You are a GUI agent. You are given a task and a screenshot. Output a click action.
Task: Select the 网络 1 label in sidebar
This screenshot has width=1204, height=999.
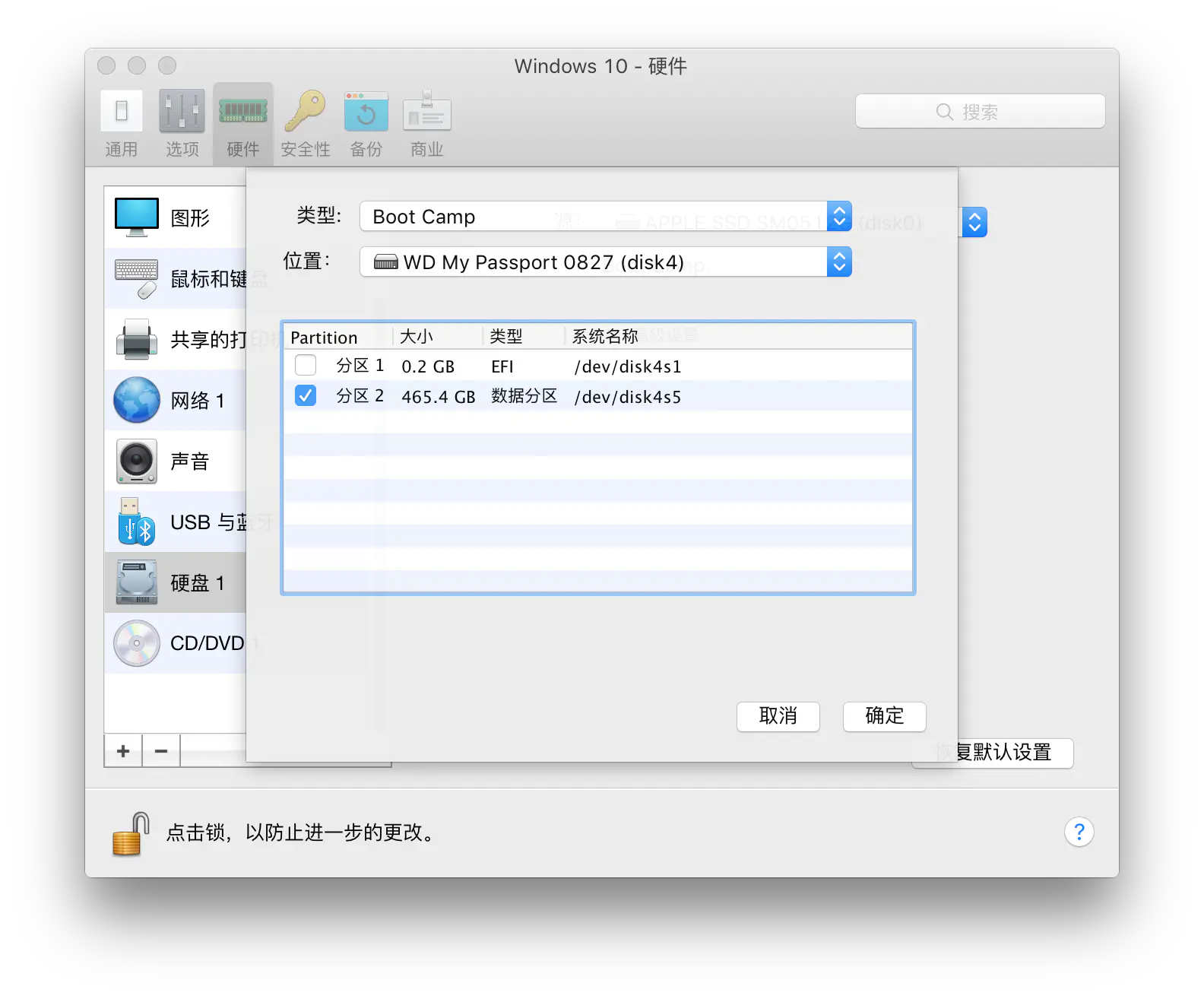click(x=198, y=401)
